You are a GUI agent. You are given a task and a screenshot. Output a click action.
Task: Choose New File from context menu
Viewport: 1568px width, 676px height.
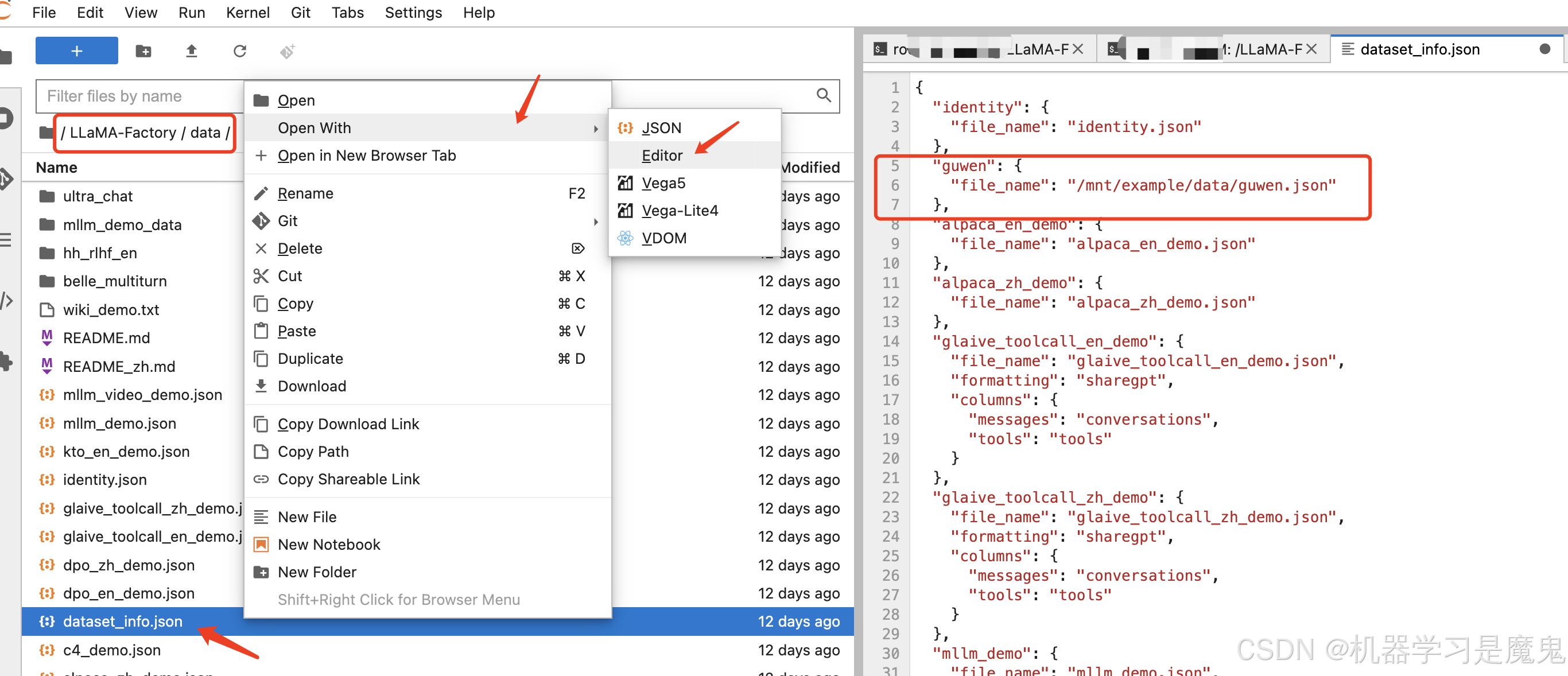tap(428, 517)
